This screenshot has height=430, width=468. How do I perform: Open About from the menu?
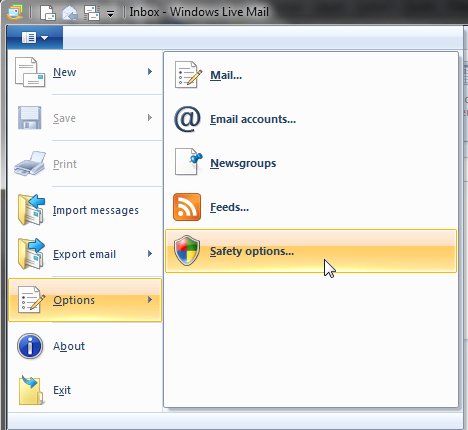85,346
